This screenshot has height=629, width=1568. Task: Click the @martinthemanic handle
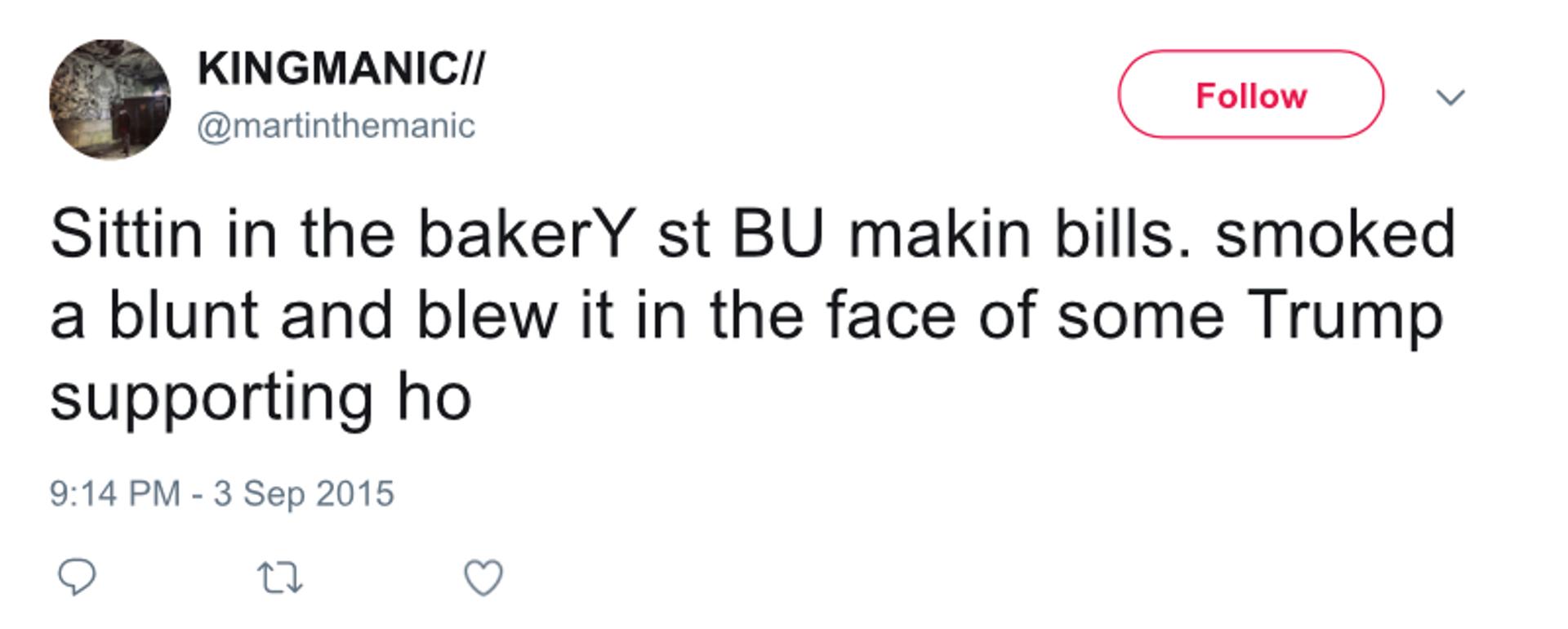click(336, 126)
